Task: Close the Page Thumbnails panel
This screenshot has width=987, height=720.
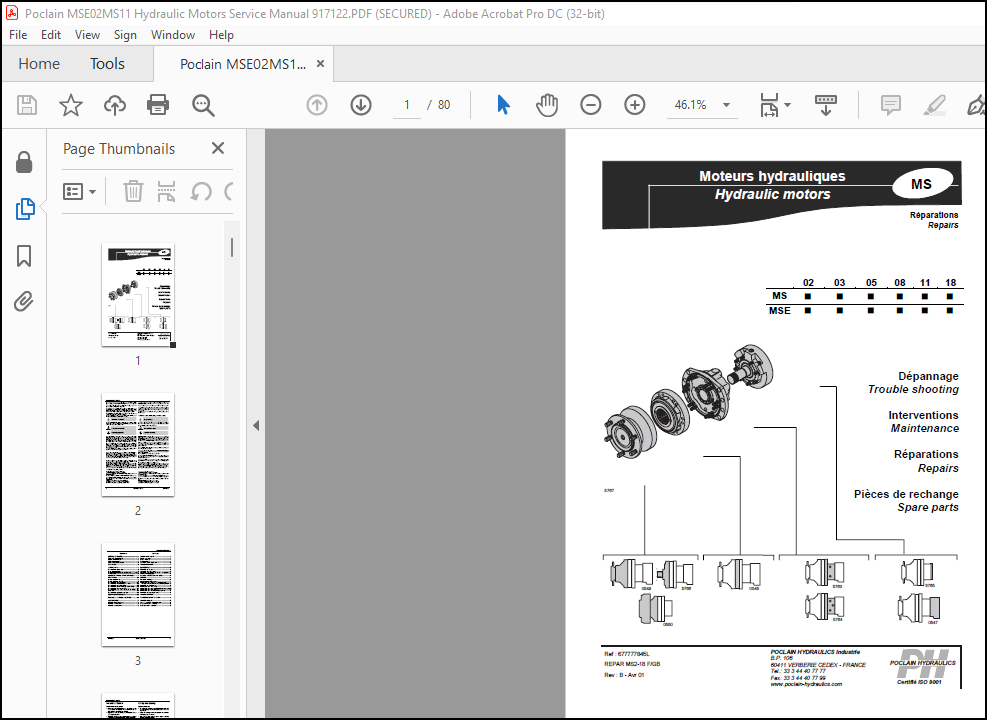Action: (x=218, y=148)
